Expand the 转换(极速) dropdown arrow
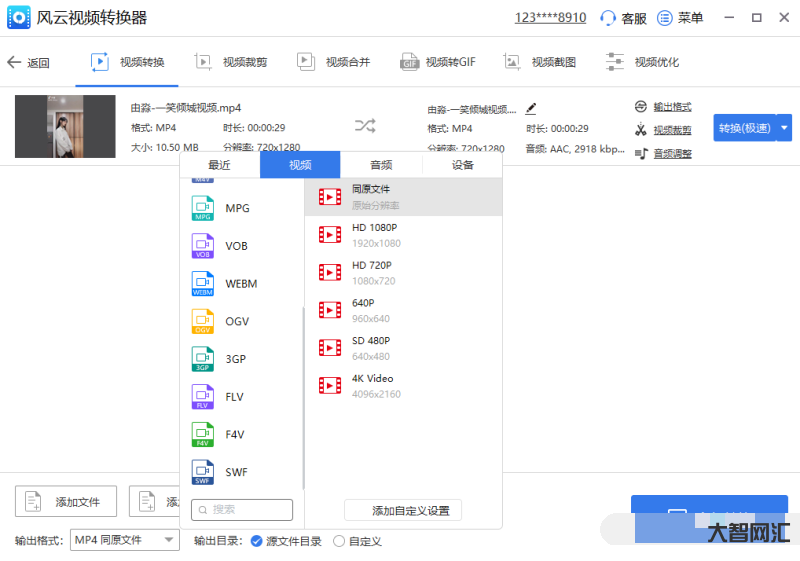800x561 pixels. click(x=784, y=127)
